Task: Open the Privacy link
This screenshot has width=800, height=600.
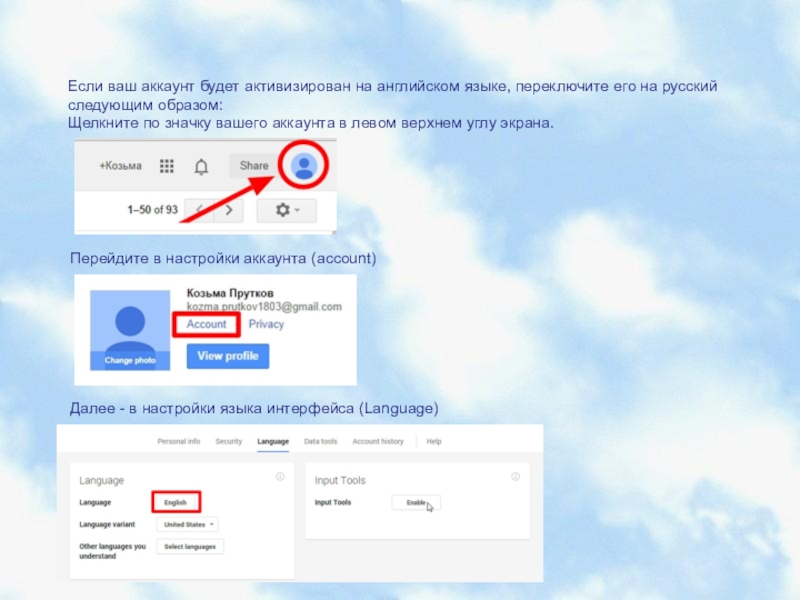Action: (266, 324)
